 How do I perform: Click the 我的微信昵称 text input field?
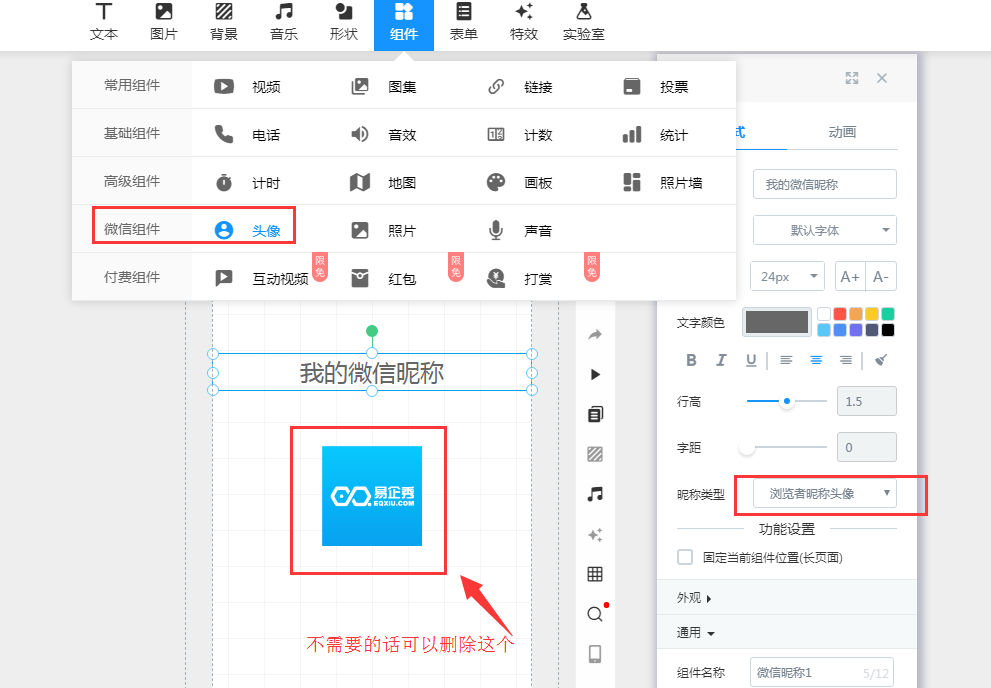(825, 184)
